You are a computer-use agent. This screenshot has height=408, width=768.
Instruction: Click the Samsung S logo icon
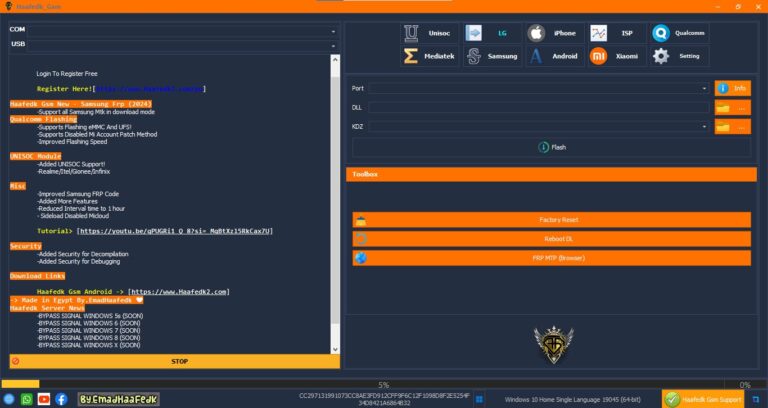click(x=474, y=56)
